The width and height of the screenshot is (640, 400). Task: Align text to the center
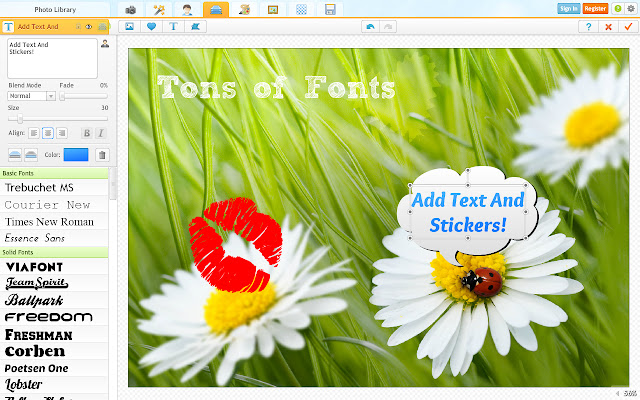click(48, 133)
